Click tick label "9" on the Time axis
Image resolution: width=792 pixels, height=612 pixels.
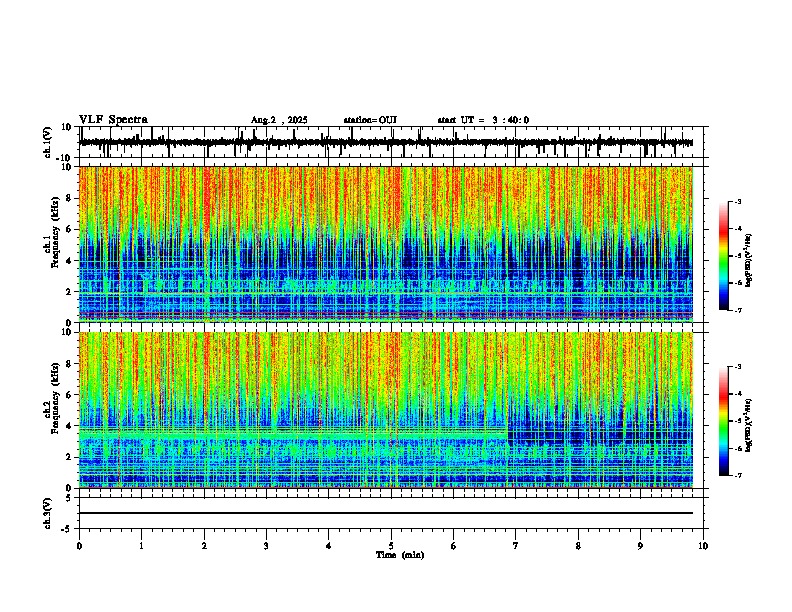point(640,546)
